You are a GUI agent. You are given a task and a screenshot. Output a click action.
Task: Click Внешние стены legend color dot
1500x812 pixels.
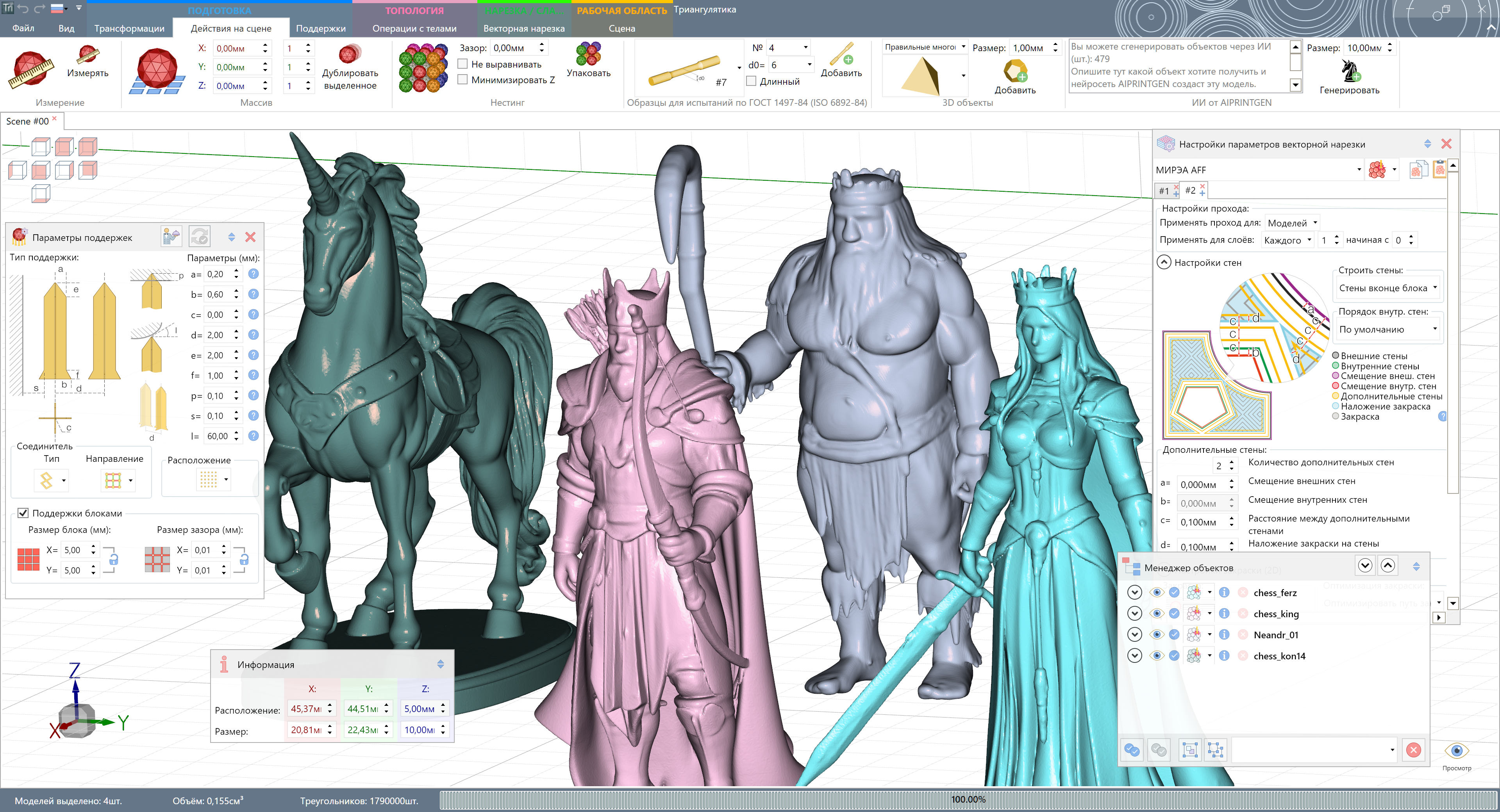click(1336, 356)
